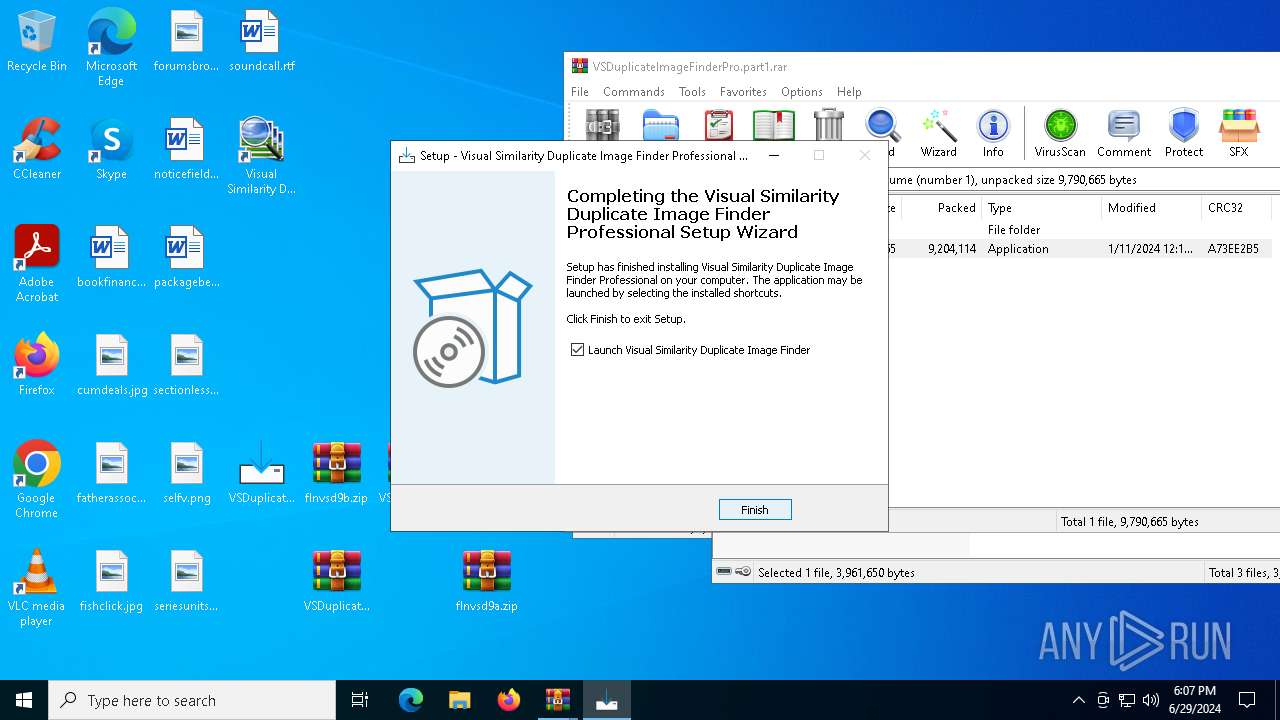Select the Visual Similarity D... desktop shortcut

point(261,157)
